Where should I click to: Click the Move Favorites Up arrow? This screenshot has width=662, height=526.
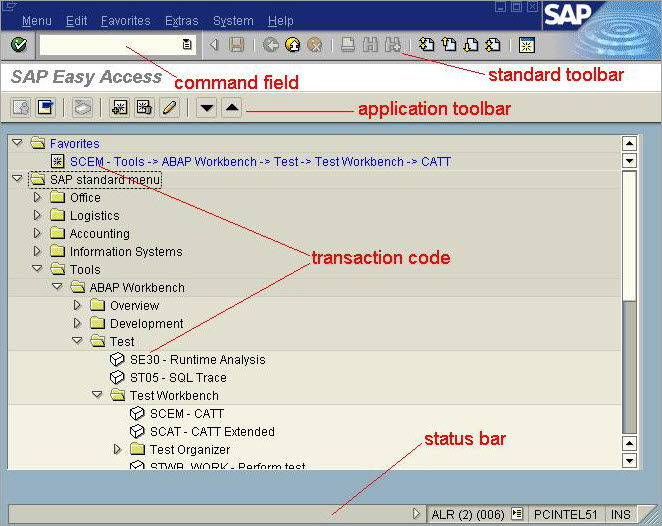pyautogui.click(x=232, y=108)
